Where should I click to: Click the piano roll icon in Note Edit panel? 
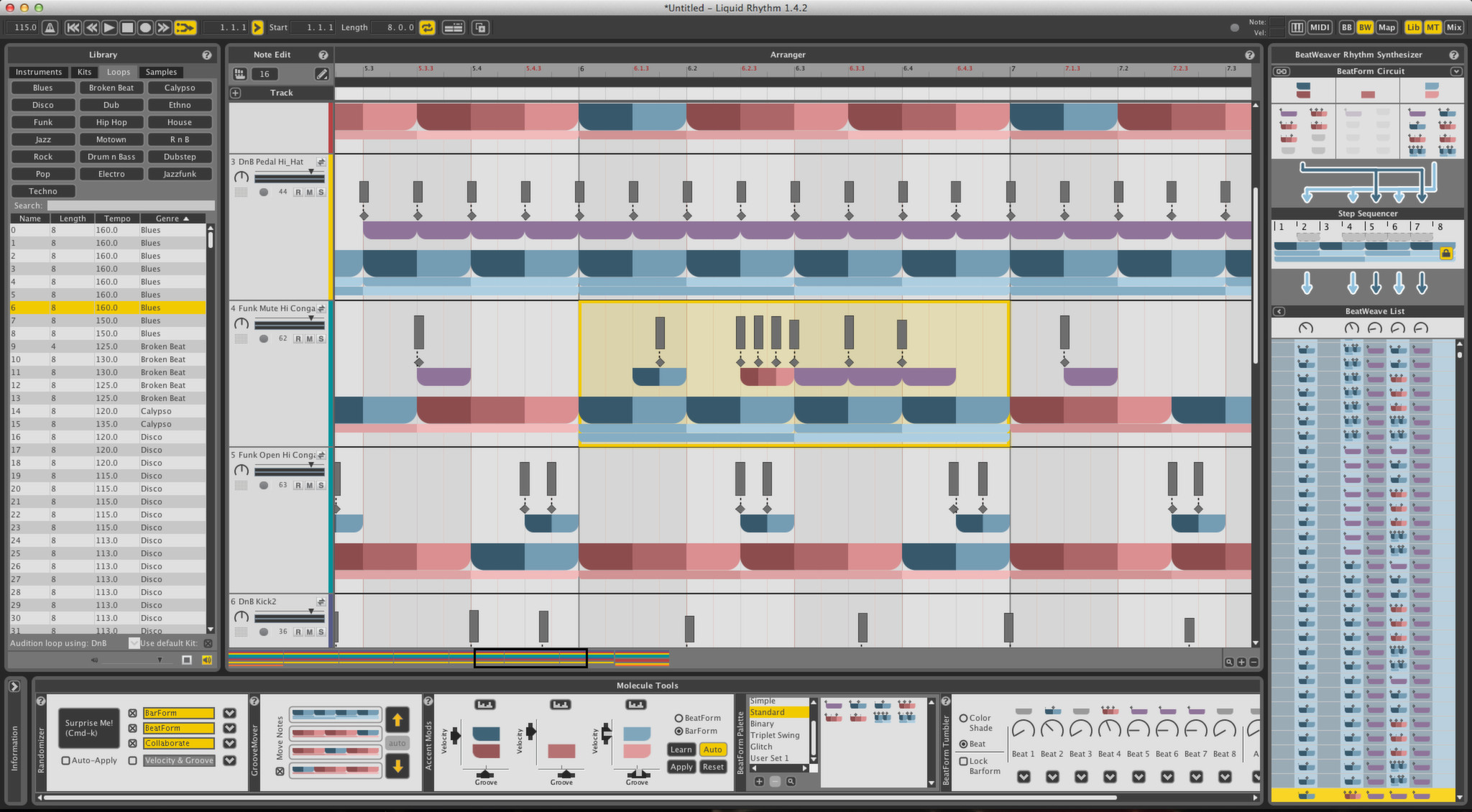click(x=239, y=73)
